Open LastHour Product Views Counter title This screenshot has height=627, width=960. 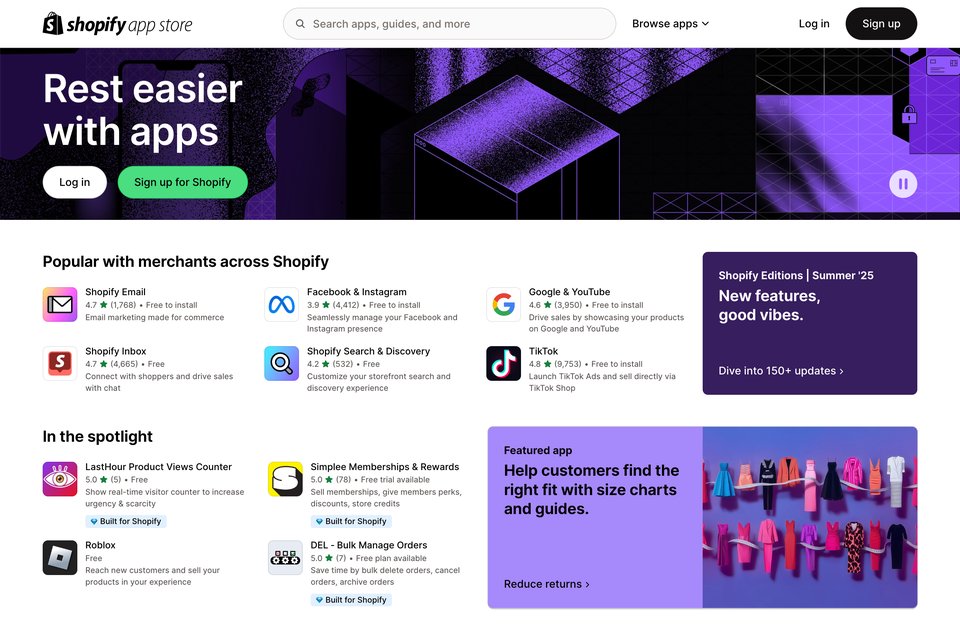159,467
